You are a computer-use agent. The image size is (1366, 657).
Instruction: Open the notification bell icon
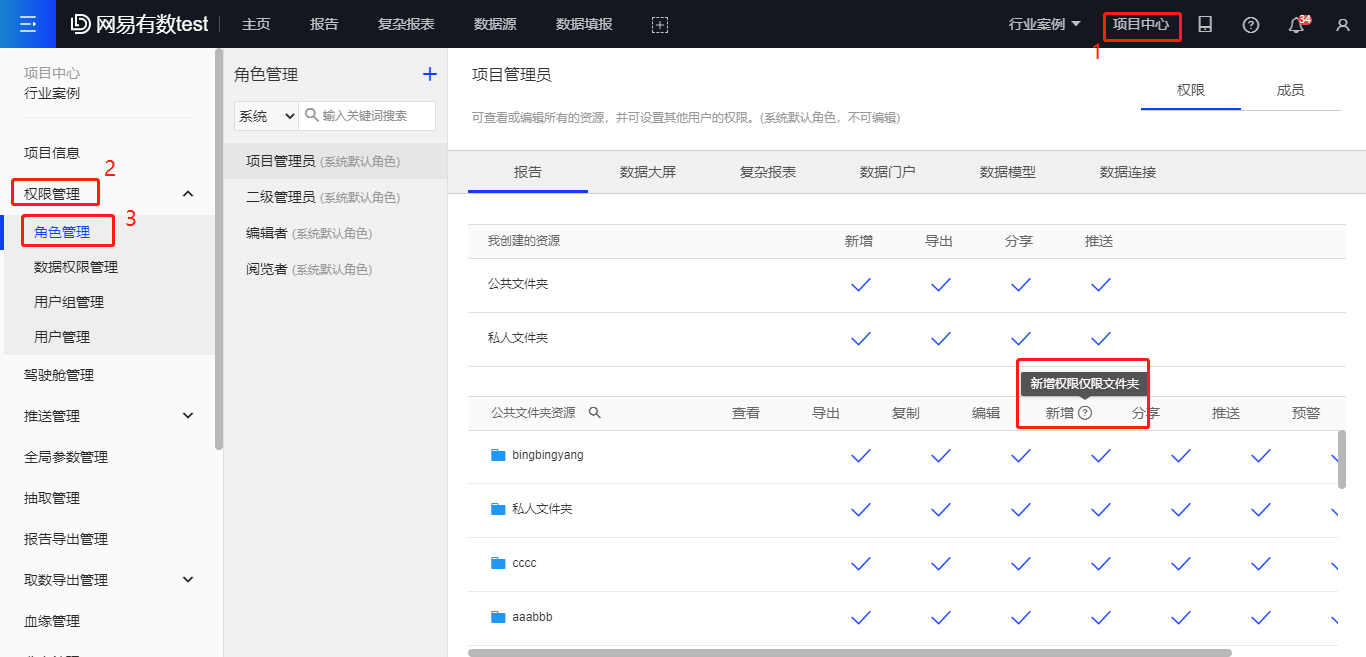1297,25
